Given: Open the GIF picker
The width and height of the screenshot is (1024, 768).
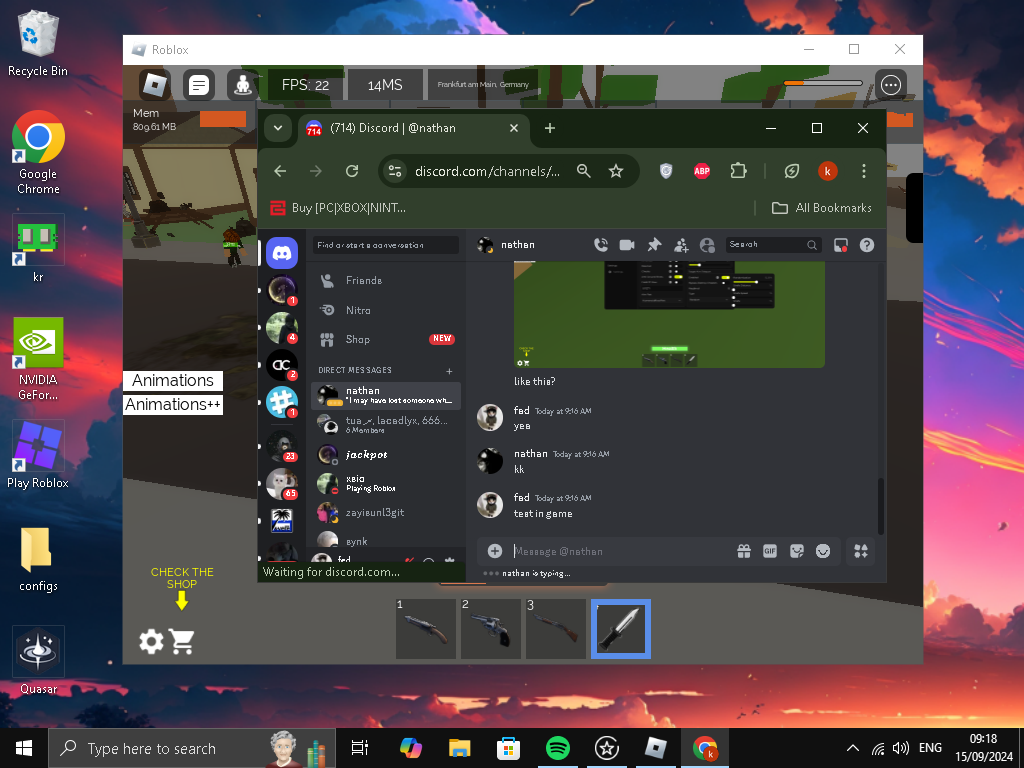Looking at the screenshot, I should click(770, 551).
